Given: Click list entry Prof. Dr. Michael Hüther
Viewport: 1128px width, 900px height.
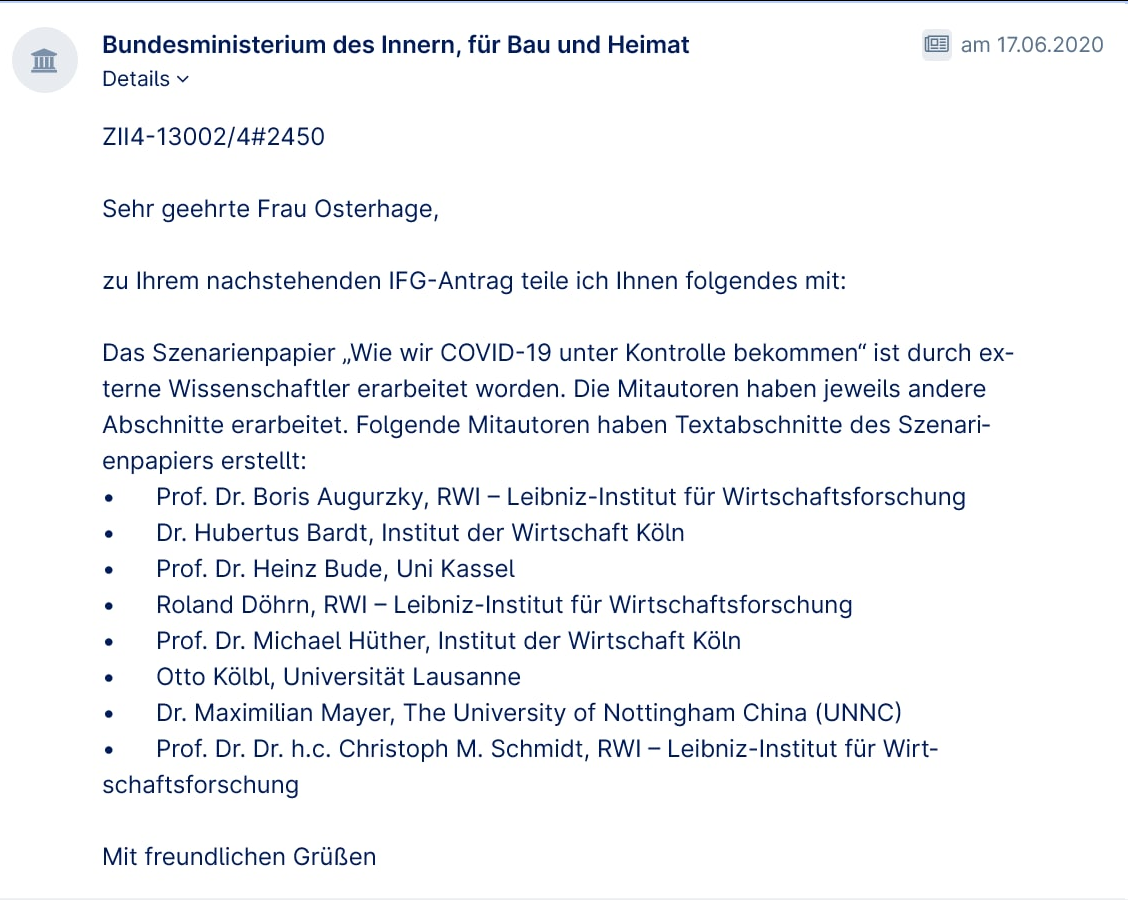Looking at the screenshot, I should pyautogui.click(x=448, y=640).
